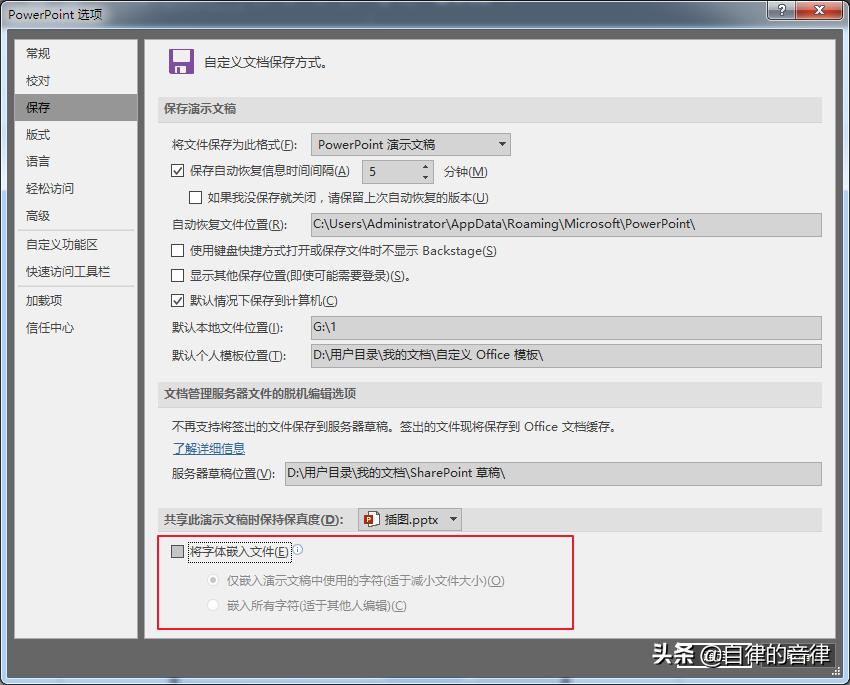The image size is (850, 685).
Task: Increase the auto-recover minutes spinner
Action: coord(426,166)
